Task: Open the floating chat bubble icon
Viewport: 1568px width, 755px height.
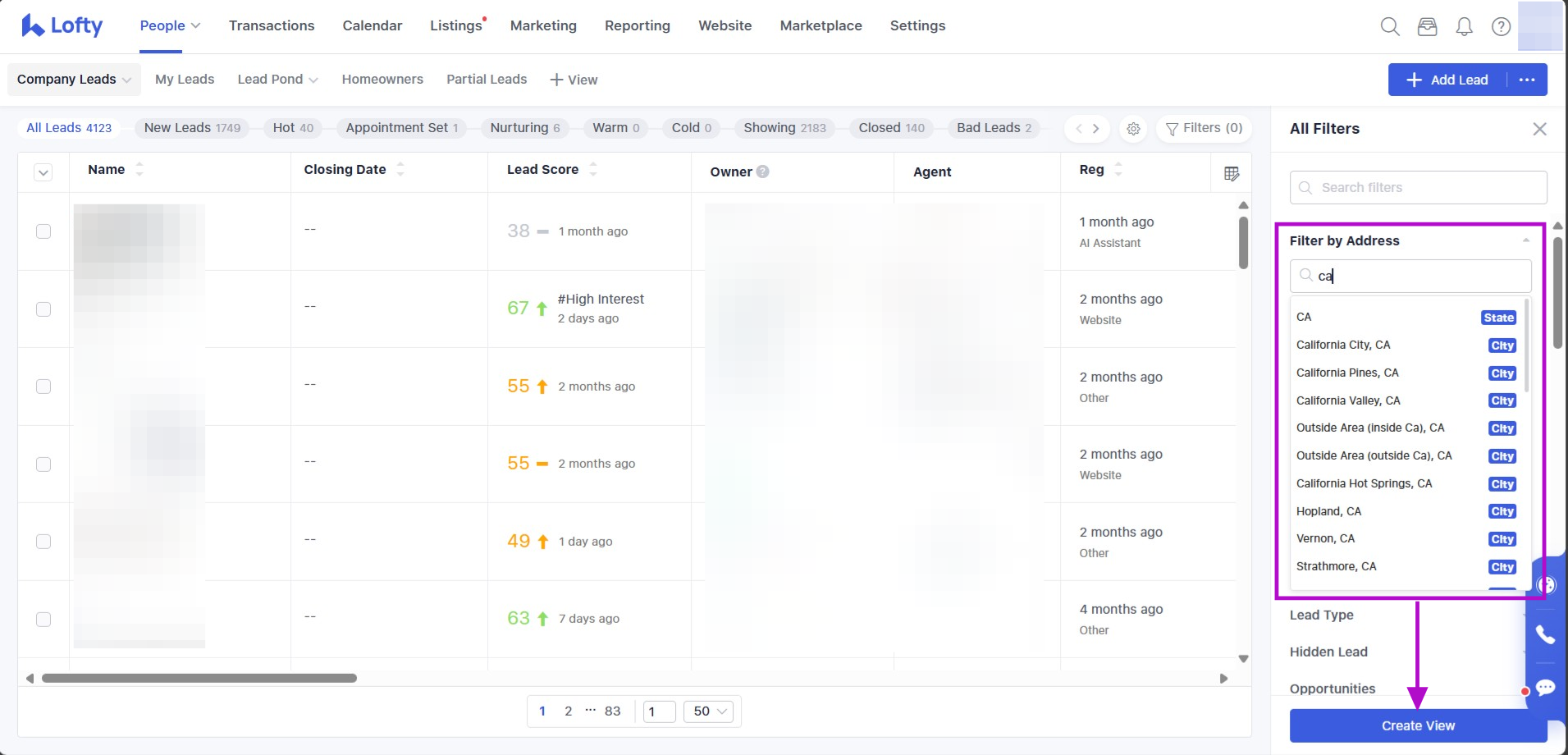Action: coord(1545,688)
